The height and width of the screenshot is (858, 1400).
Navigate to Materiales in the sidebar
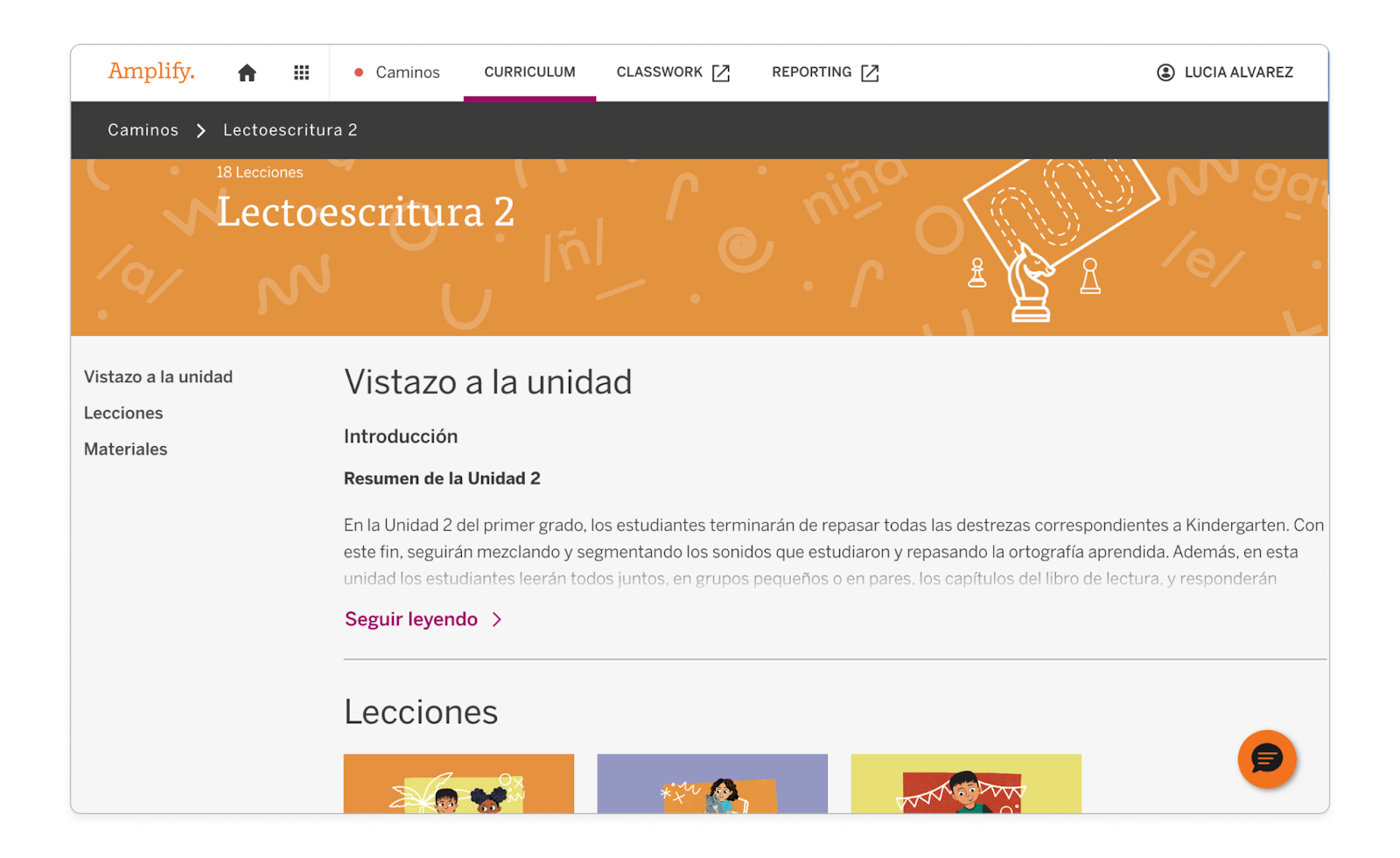125,449
